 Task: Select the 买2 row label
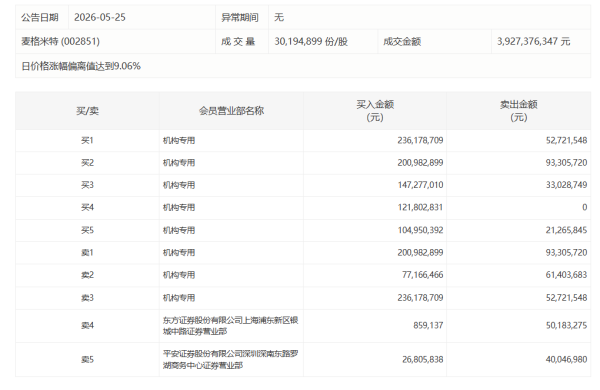(x=87, y=163)
